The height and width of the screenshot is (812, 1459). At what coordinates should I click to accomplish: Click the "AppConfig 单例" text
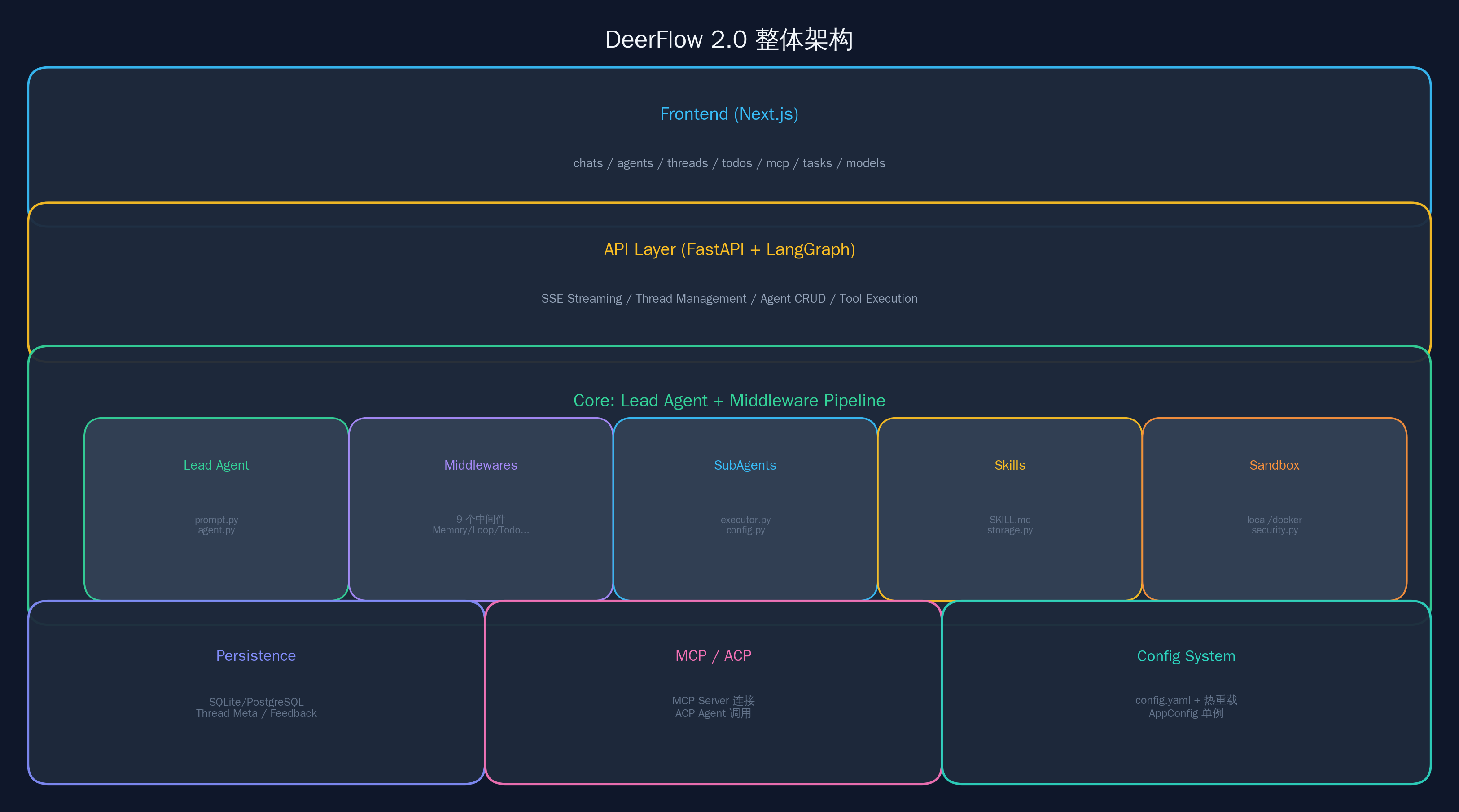[1186, 713]
